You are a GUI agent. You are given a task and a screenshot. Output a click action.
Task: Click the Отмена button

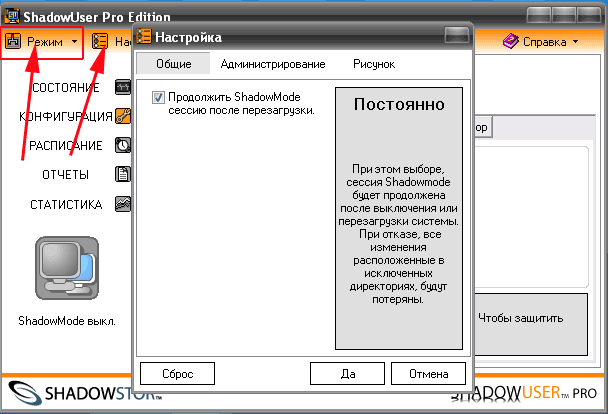coord(428,374)
